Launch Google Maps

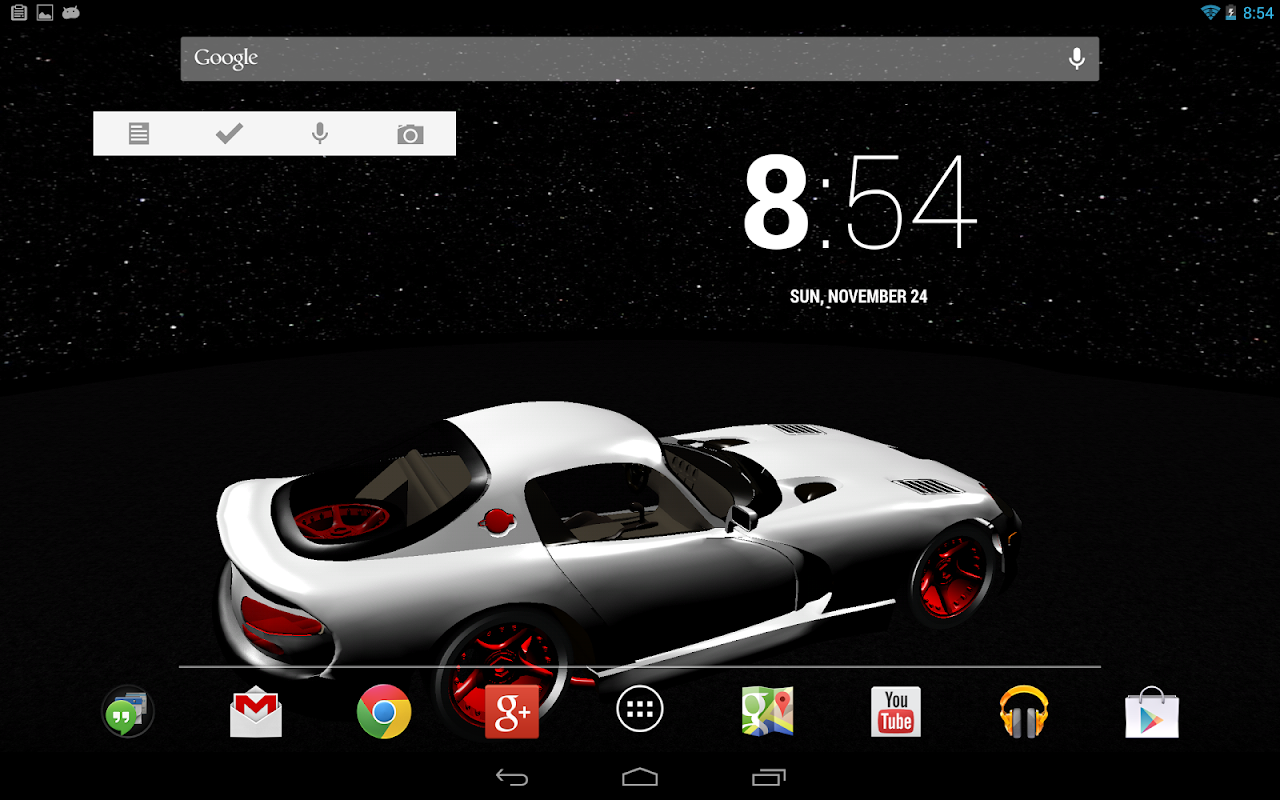pyautogui.click(x=767, y=712)
